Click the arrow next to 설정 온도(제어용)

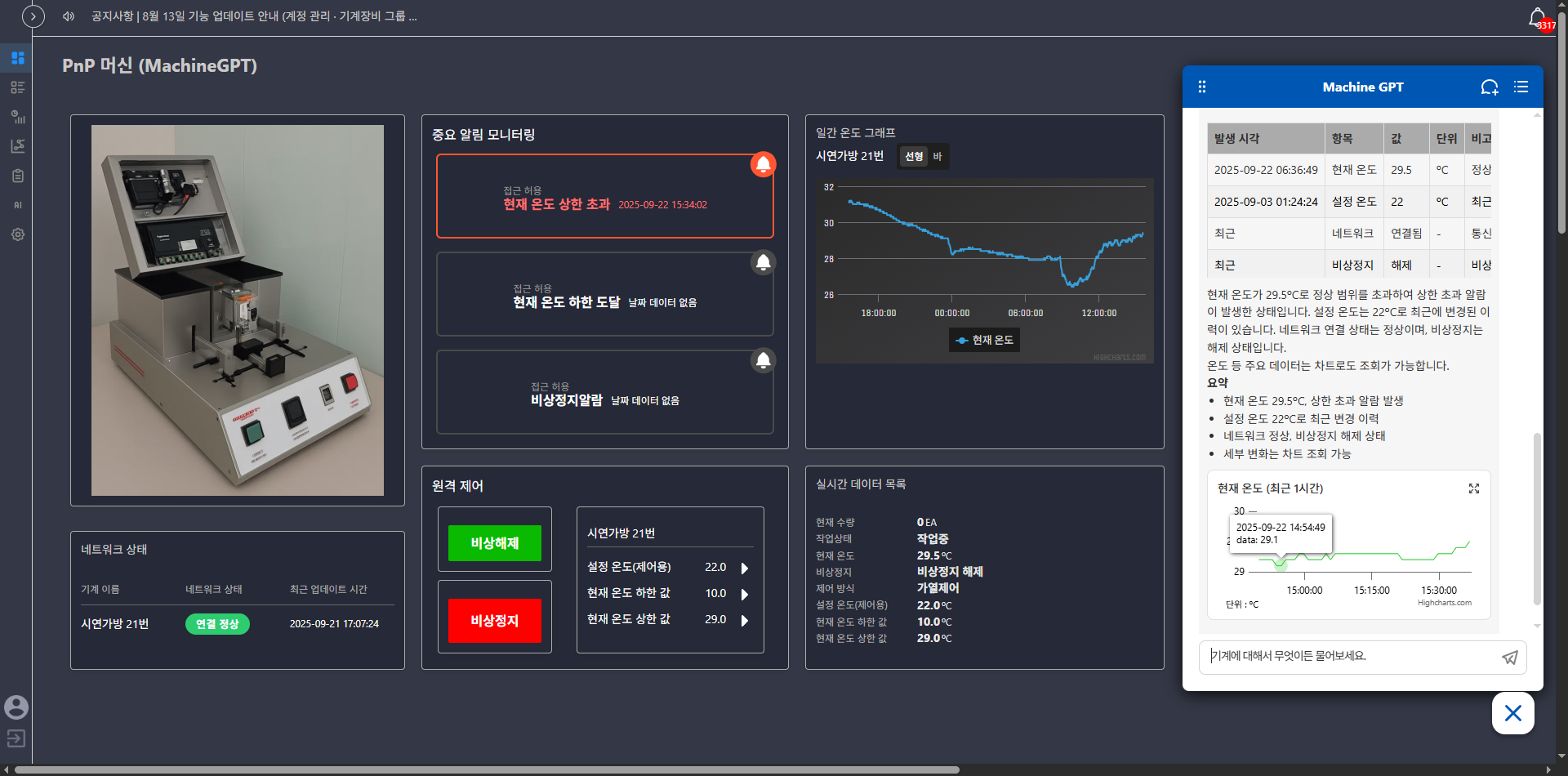[x=744, y=568]
